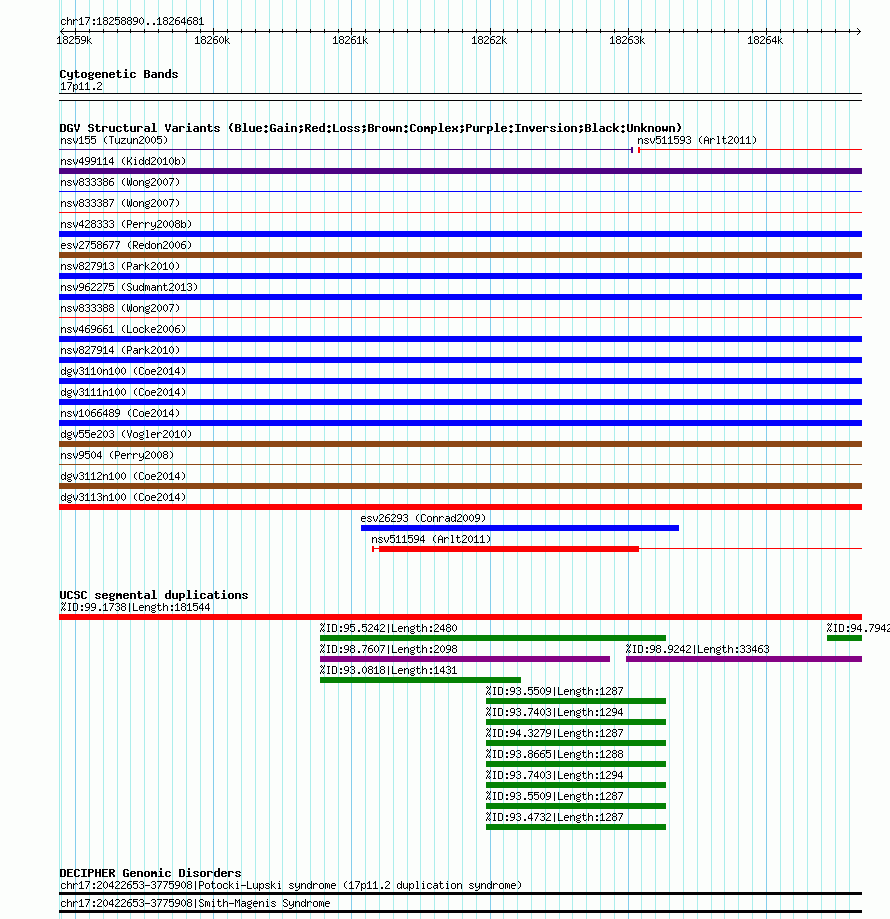The height and width of the screenshot is (919, 890).
Task: Select the 17p11.2 band label
Action: (x=81, y=86)
